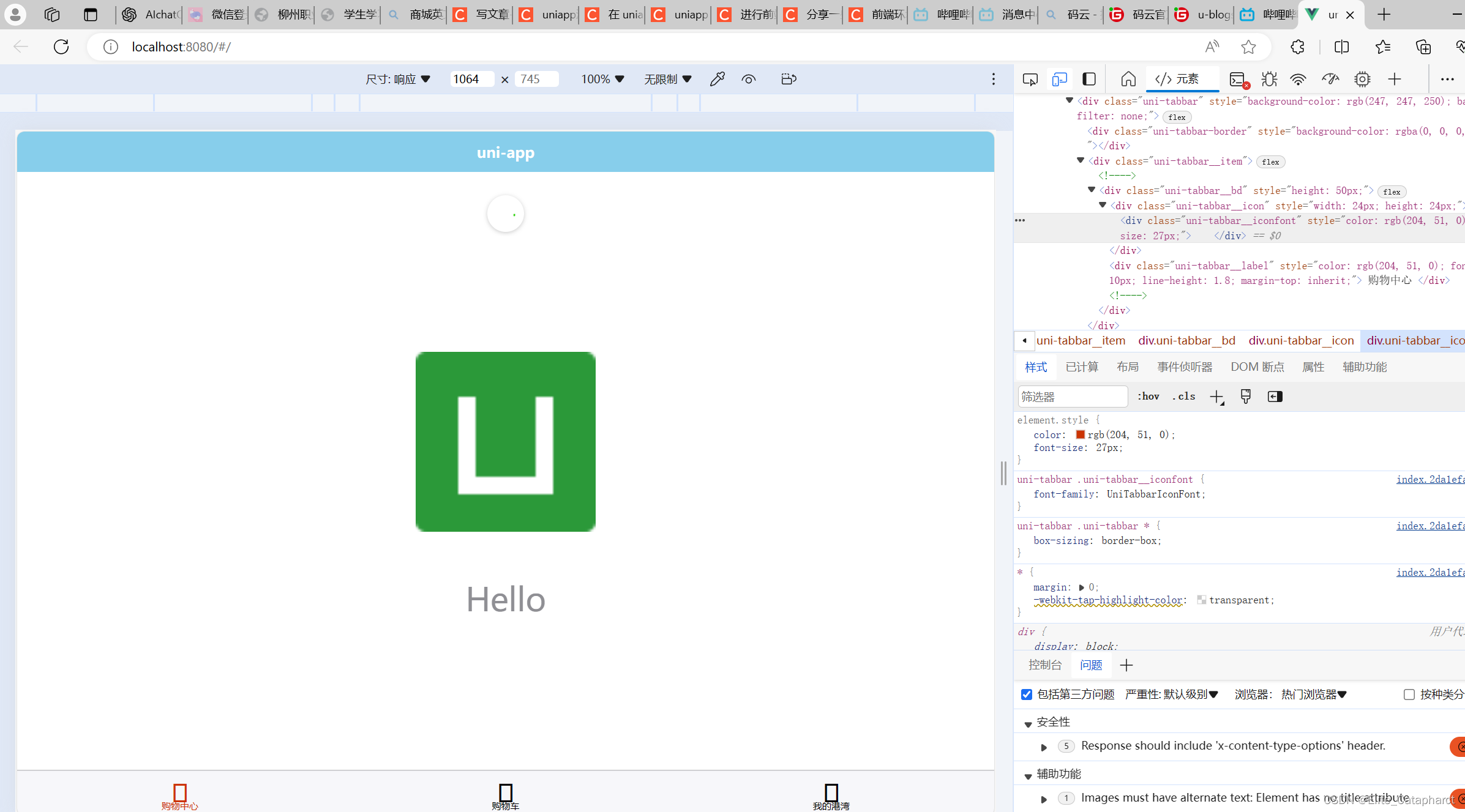Open the DevTools bug sources icon

(x=1269, y=79)
